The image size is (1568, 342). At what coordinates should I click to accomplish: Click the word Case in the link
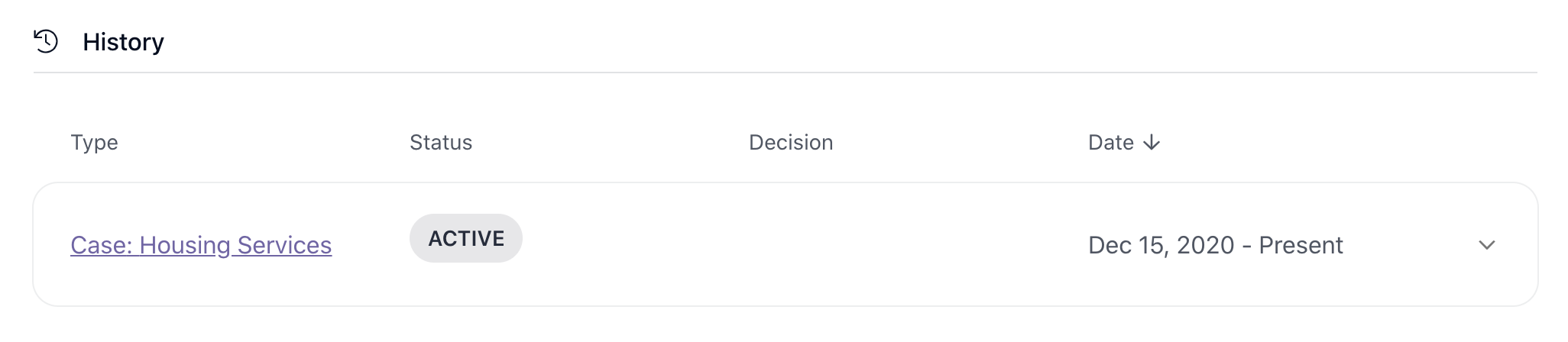click(x=100, y=245)
